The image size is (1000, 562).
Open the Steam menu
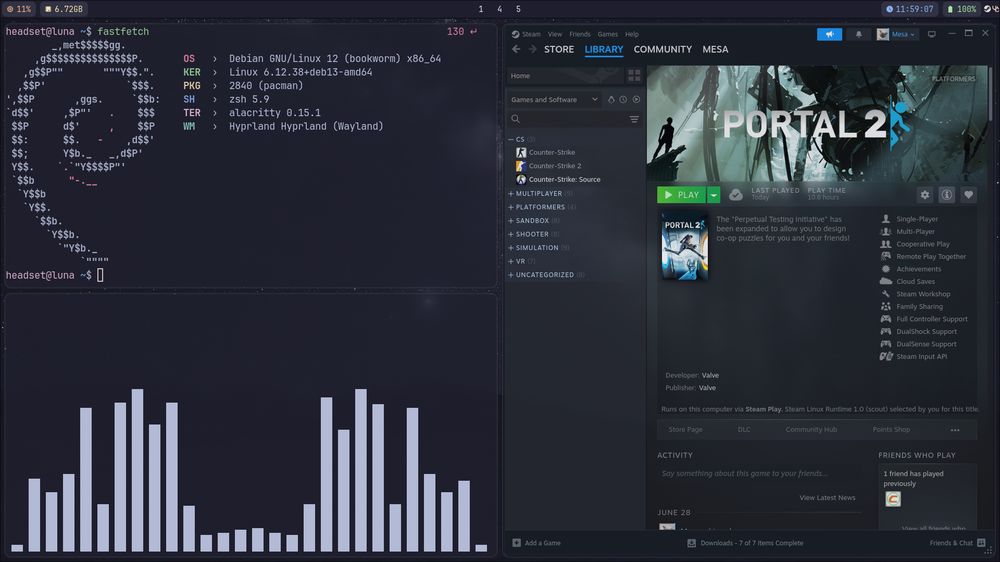click(x=531, y=34)
